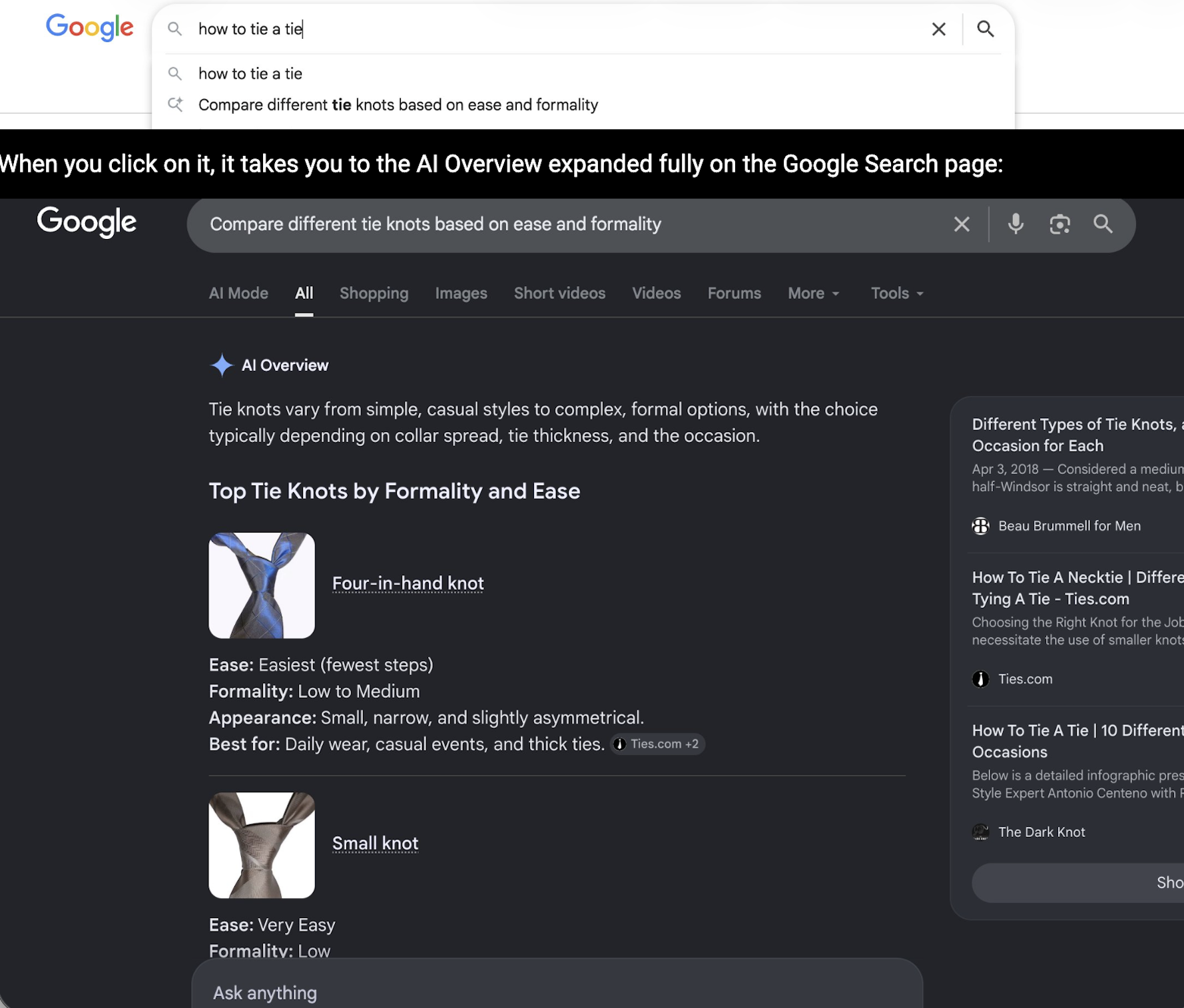Viewport: 1184px width, 1008px height.
Task: Click the Four-in-hand knot blue tie thumbnail
Action: tap(262, 586)
